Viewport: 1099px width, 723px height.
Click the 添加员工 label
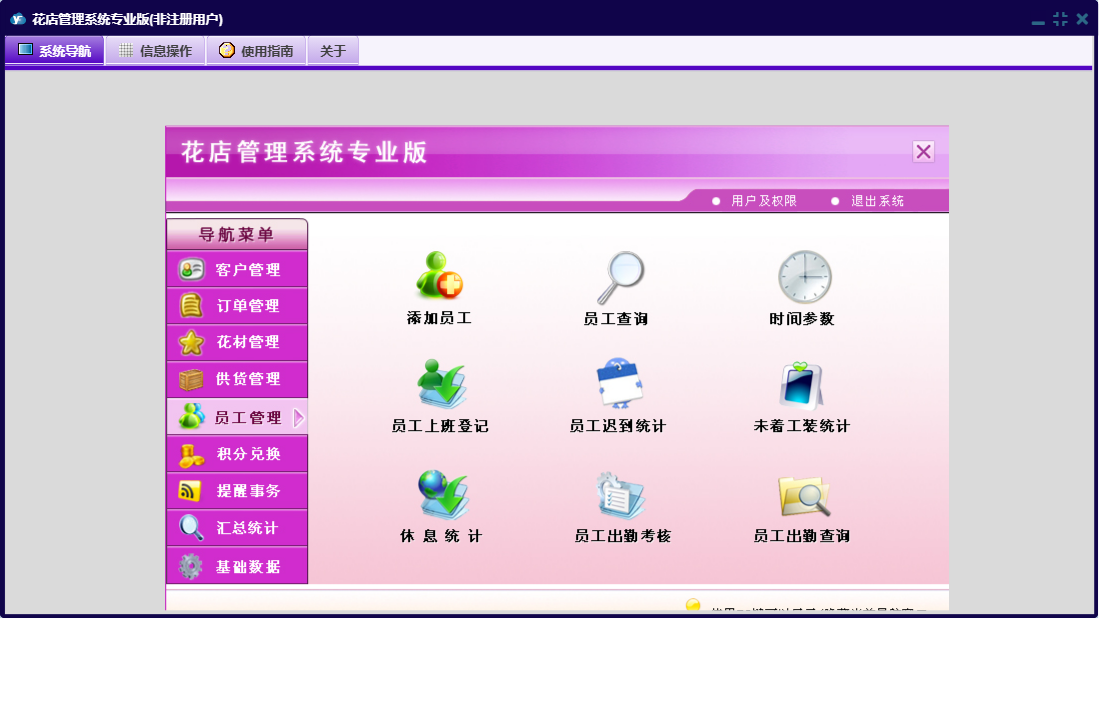click(x=439, y=318)
